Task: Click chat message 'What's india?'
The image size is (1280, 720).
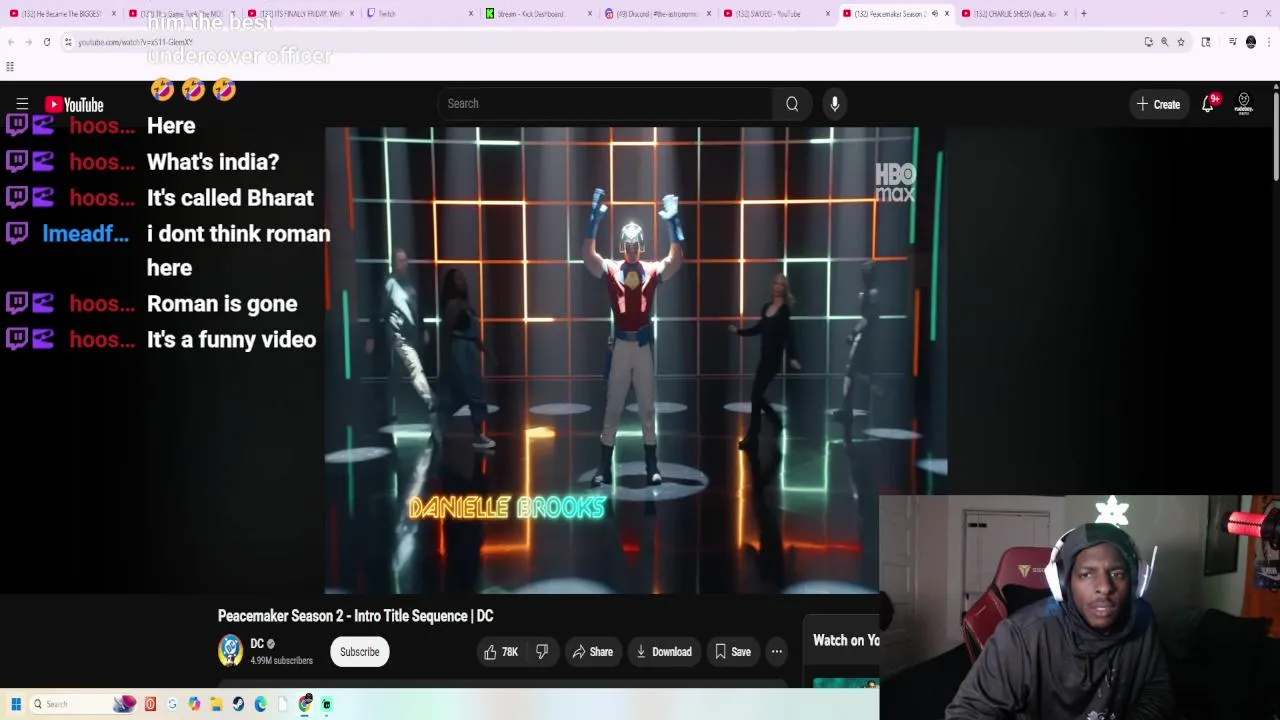Action: (x=213, y=162)
